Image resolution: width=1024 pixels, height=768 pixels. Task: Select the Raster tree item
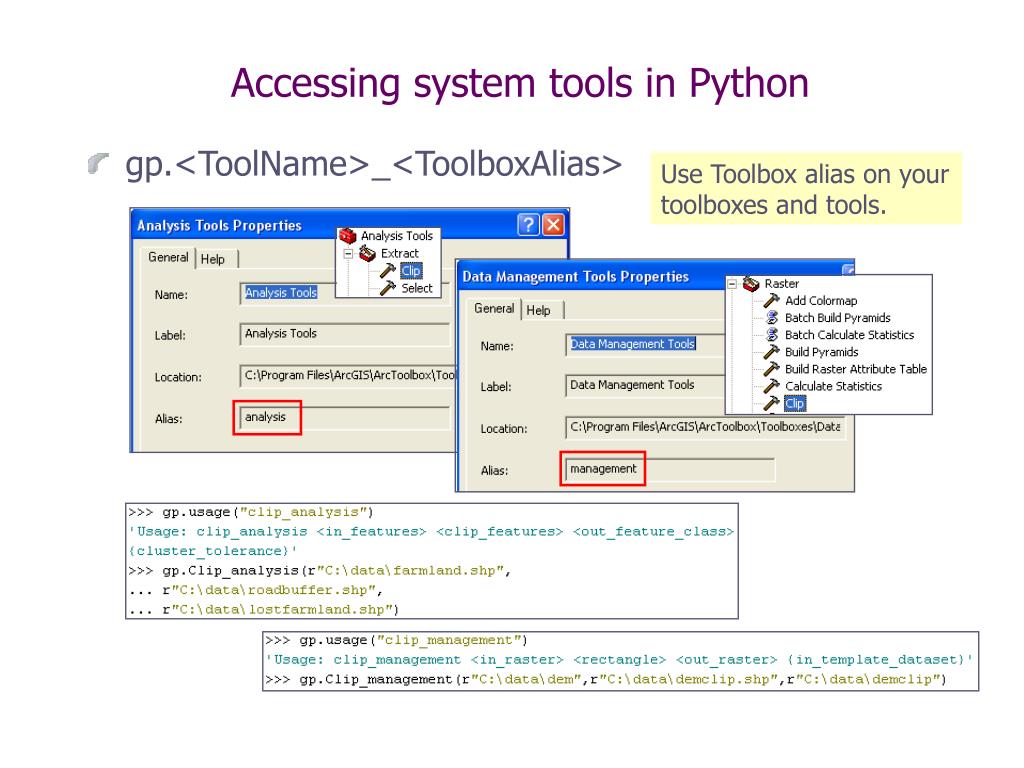[781, 283]
